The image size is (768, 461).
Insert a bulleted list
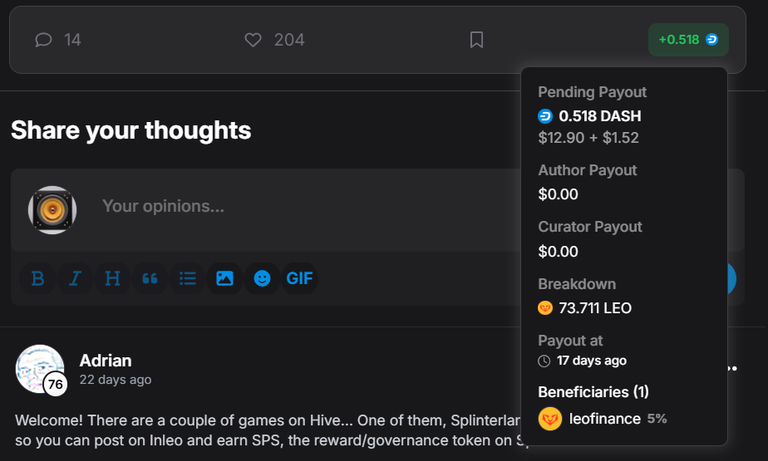[x=187, y=278]
